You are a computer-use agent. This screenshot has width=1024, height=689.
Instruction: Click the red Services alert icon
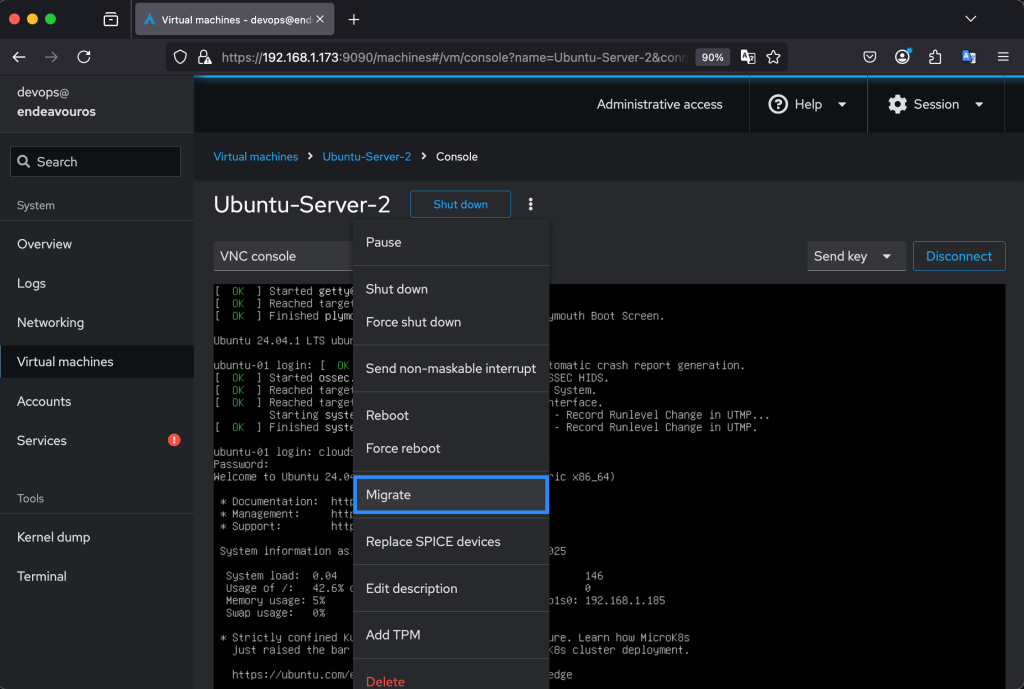(x=174, y=440)
